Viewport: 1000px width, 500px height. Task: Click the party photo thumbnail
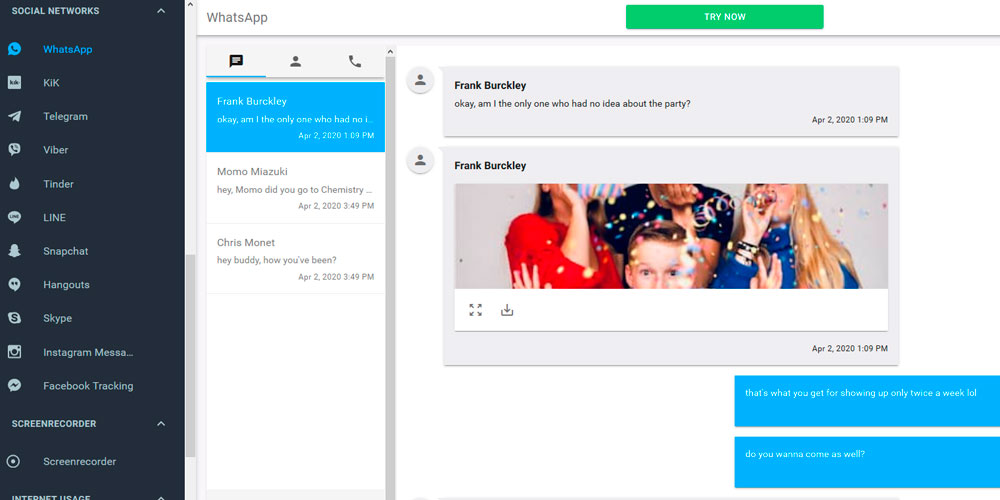[671, 237]
